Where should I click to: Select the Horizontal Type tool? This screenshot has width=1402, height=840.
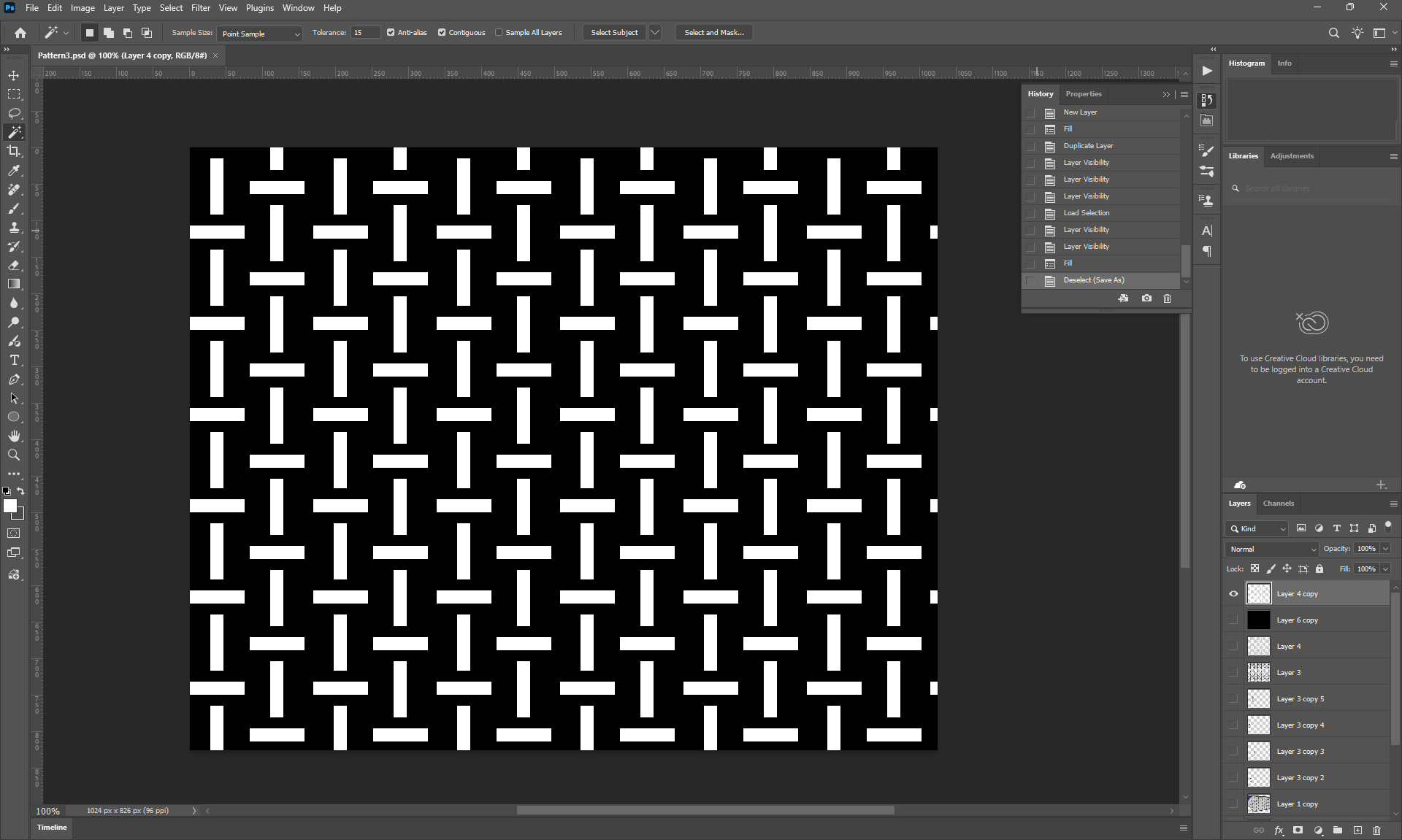(x=14, y=360)
